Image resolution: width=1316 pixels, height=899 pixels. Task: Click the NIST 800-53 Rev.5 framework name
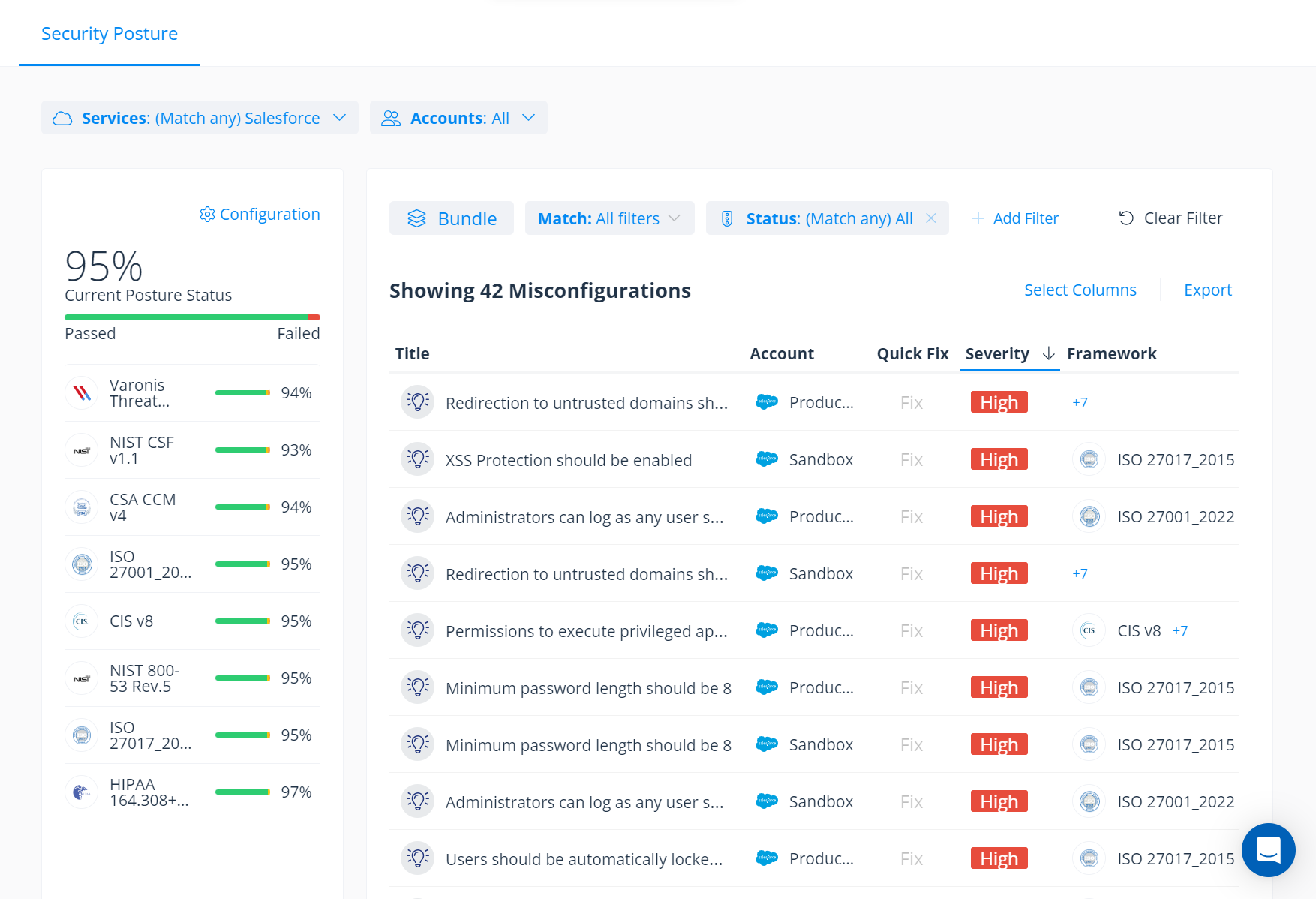point(145,678)
